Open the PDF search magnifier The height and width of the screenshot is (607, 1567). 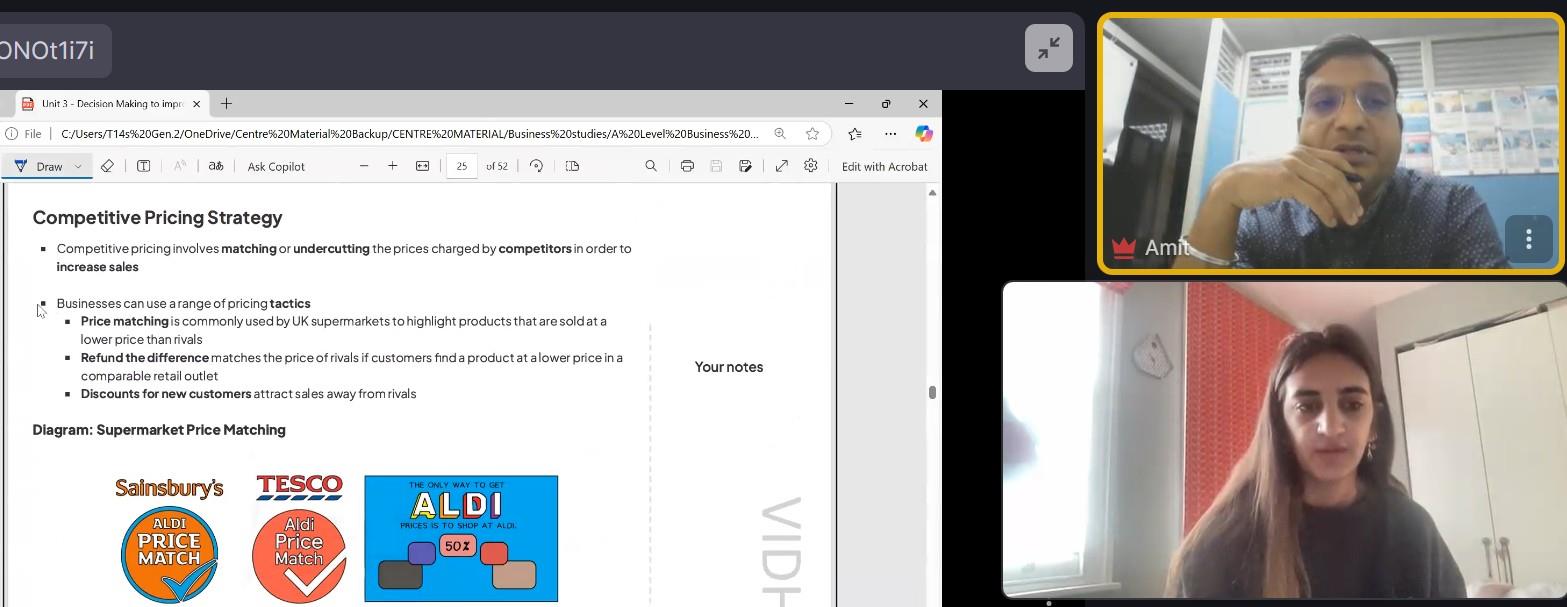[651, 166]
